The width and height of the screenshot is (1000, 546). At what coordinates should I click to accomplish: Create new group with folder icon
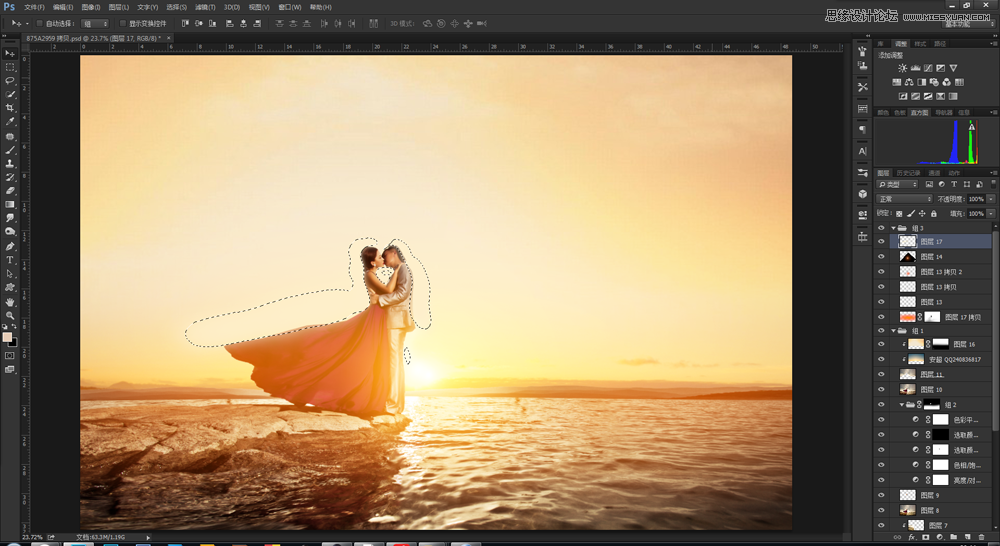click(953, 538)
